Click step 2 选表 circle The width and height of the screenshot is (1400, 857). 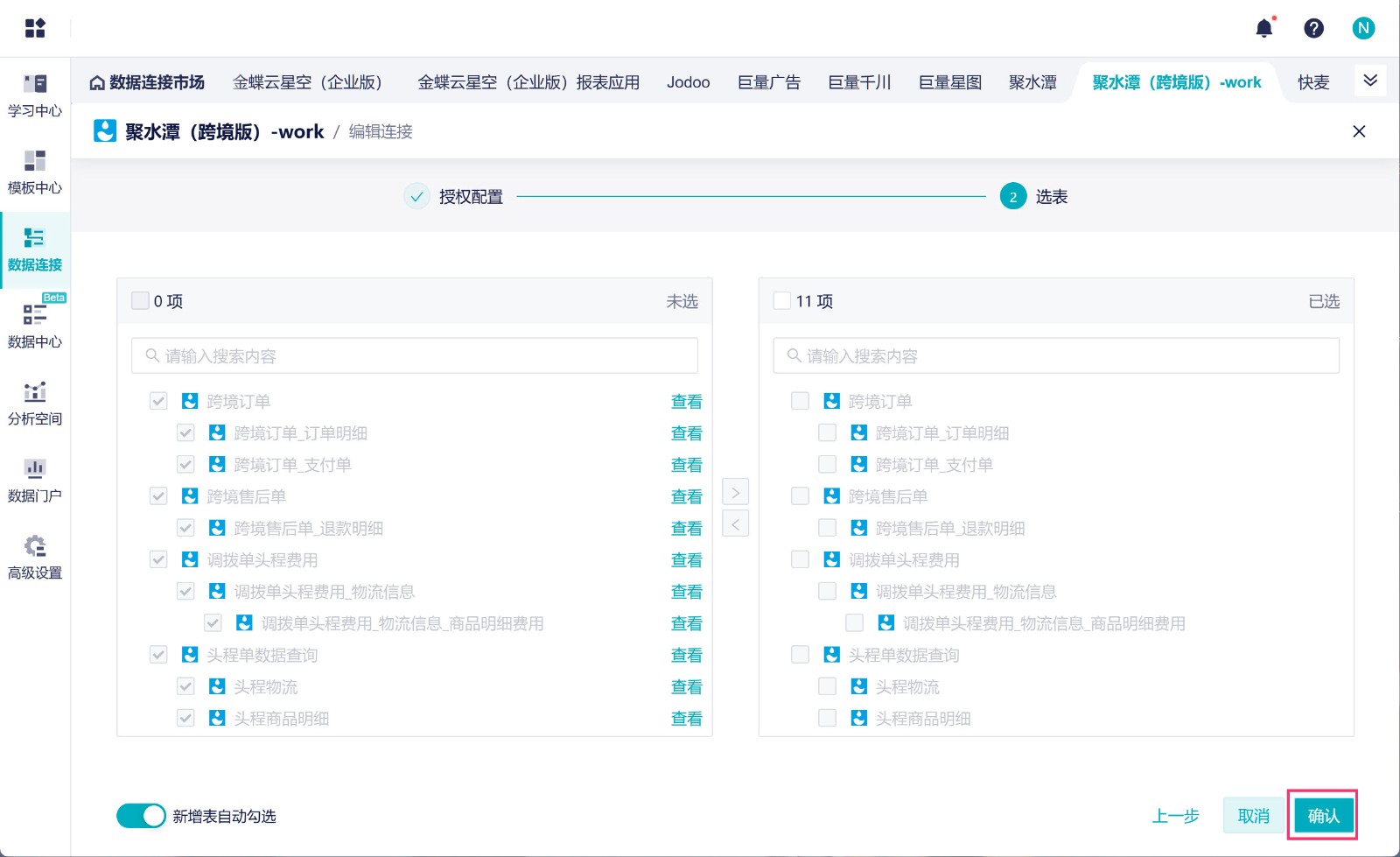1013,197
